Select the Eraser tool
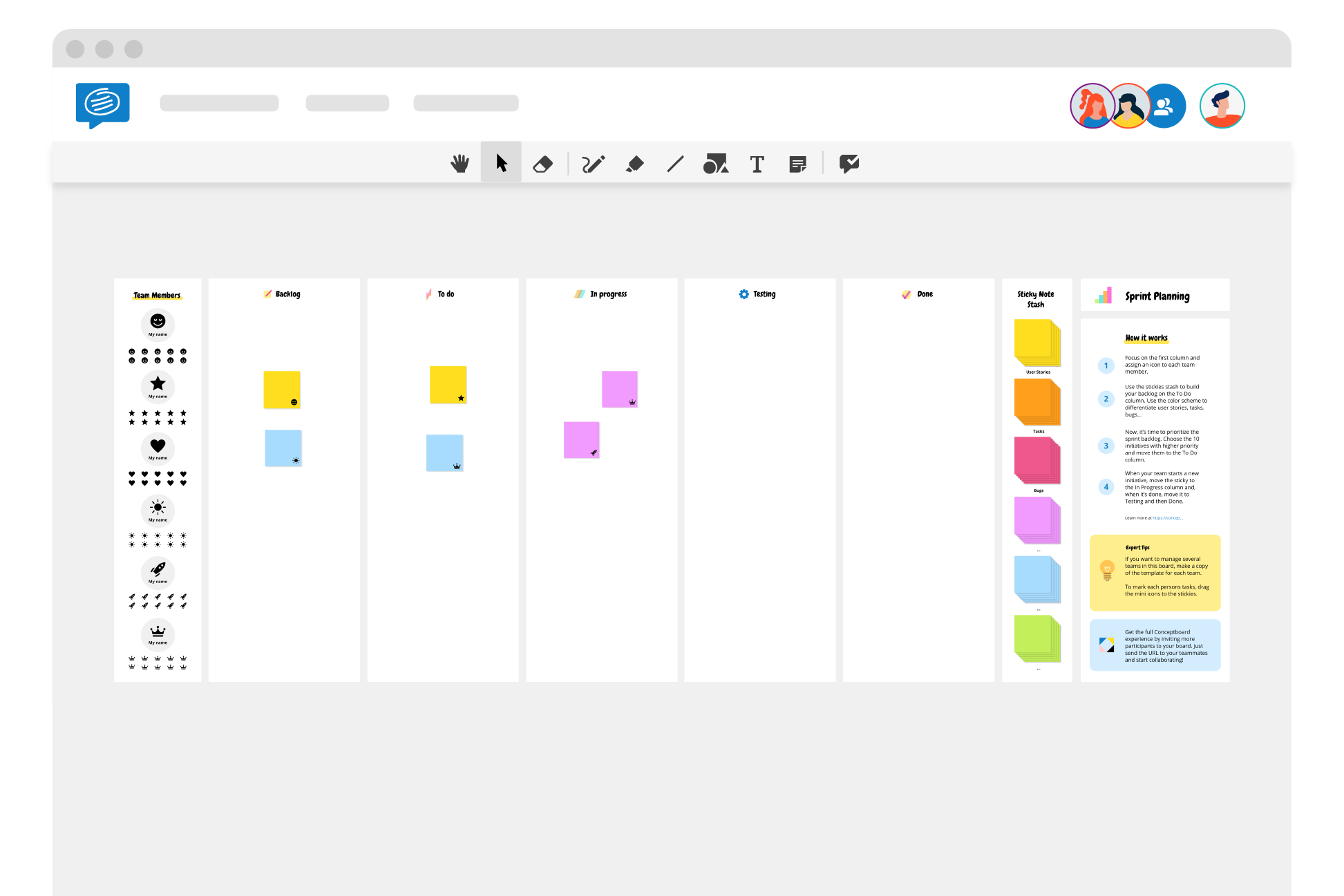1344x896 pixels. click(x=543, y=163)
